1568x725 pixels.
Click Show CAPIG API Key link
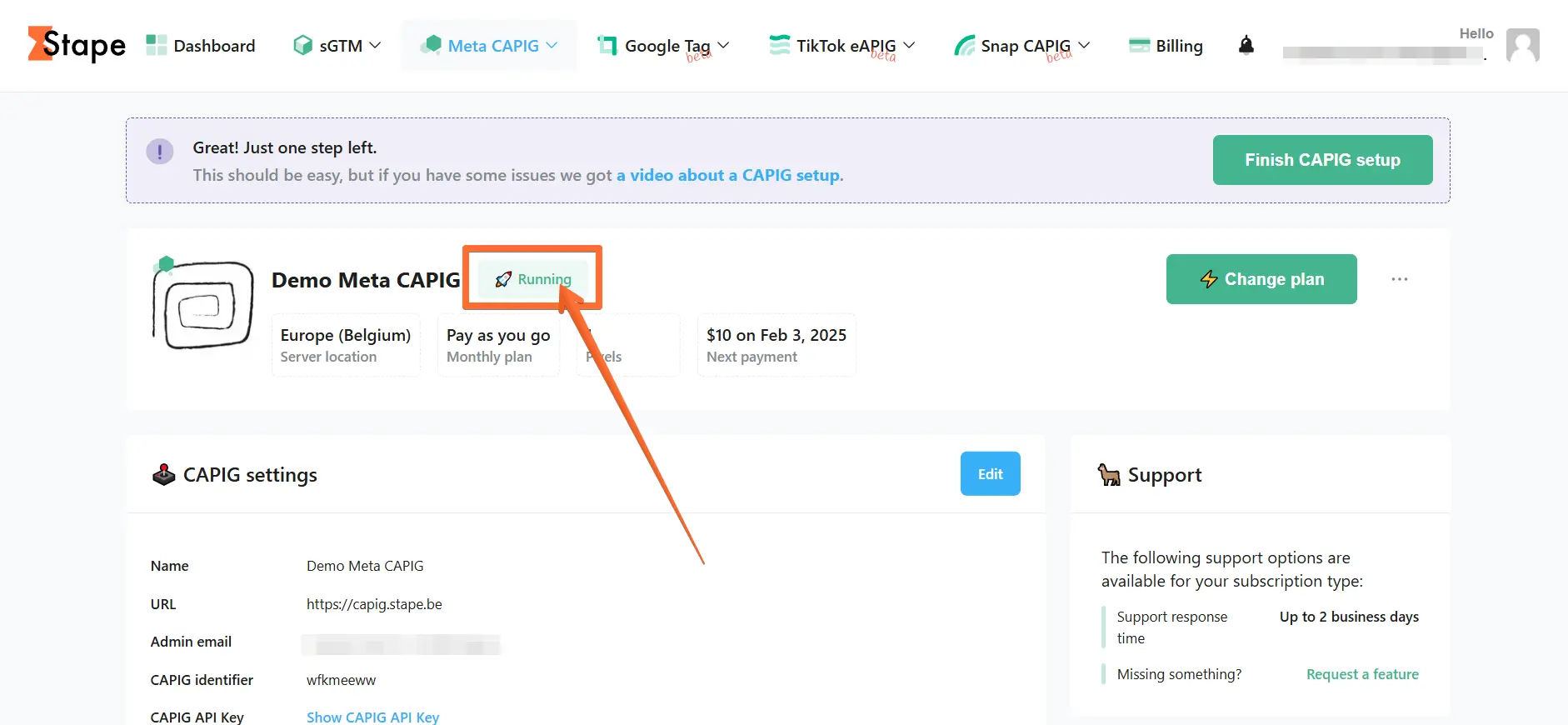[x=372, y=717]
